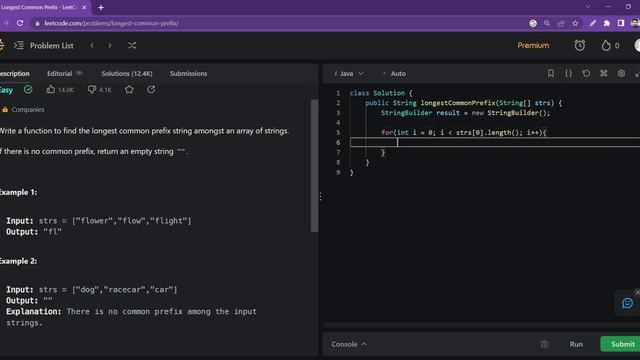Share this page browser icon
This screenshot has width=640, height=360.
point(561,23)
